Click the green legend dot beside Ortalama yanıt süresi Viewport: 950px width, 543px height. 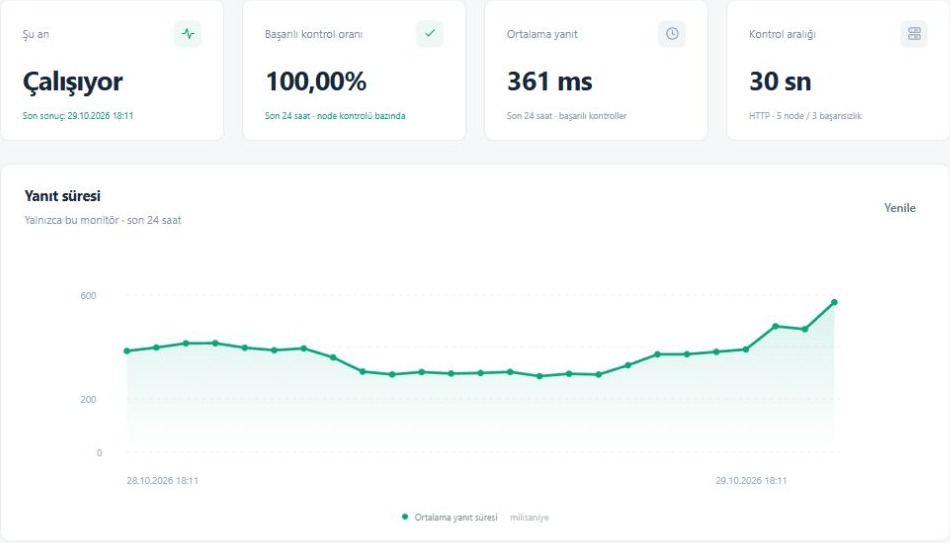(405, 517)
